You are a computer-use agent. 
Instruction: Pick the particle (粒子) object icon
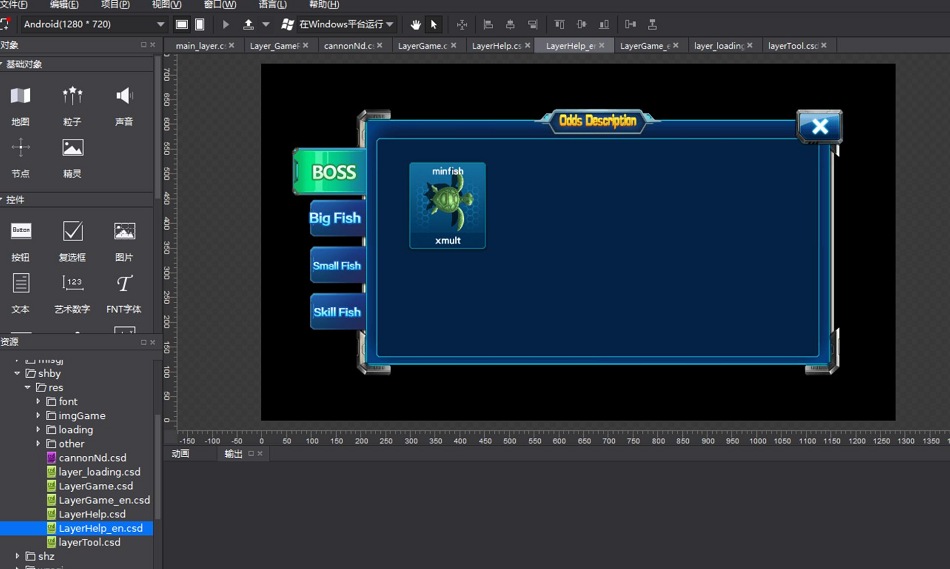pyautogui.click(x=72, y=96)
